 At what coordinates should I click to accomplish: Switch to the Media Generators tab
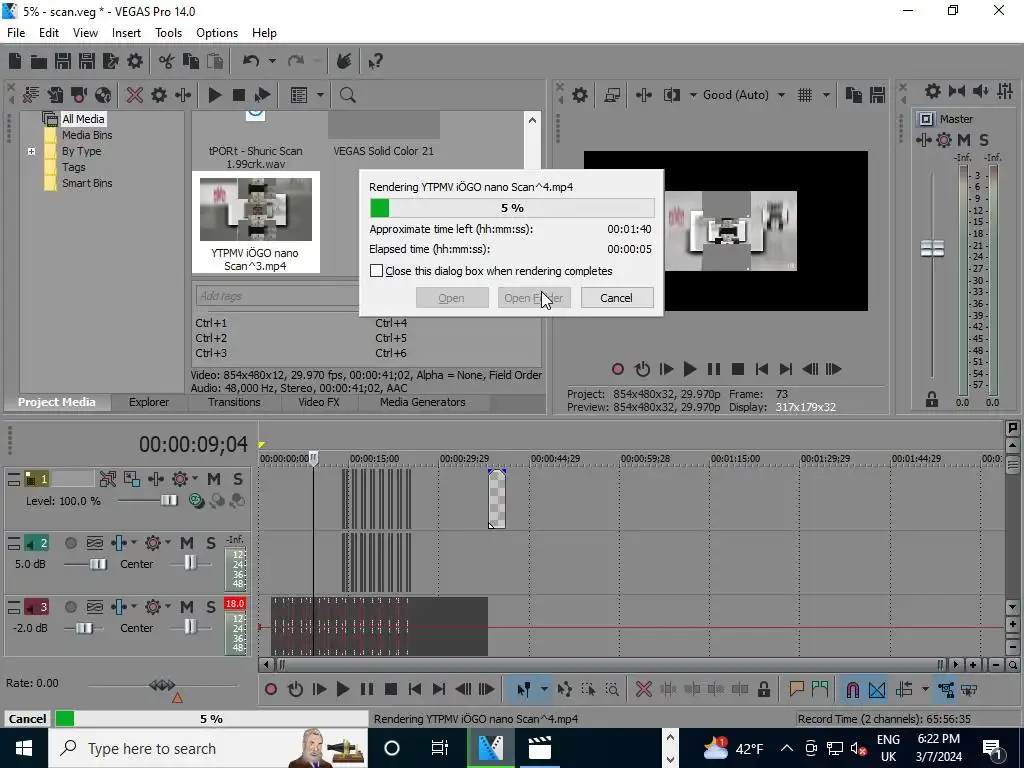pos(423,402)
